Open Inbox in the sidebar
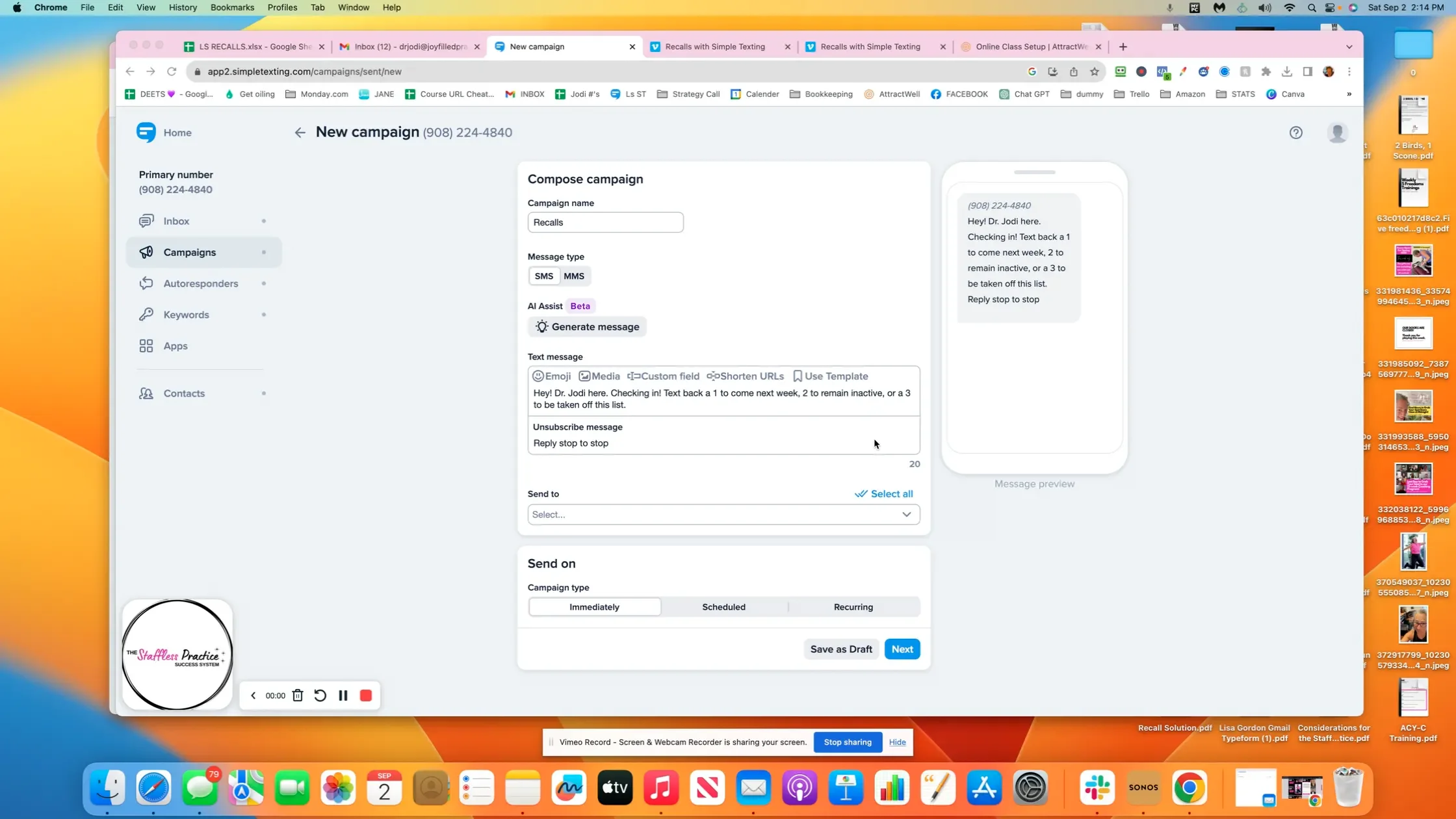Viewport: 1456px width, 819px height. pyautogui.click(x=176, y=221)
